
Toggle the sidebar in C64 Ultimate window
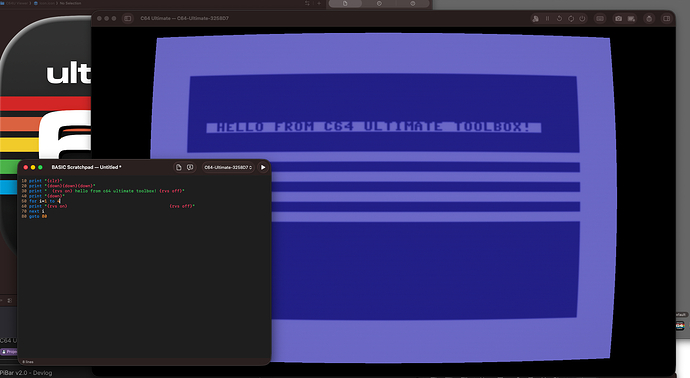[x=128, y=18]
